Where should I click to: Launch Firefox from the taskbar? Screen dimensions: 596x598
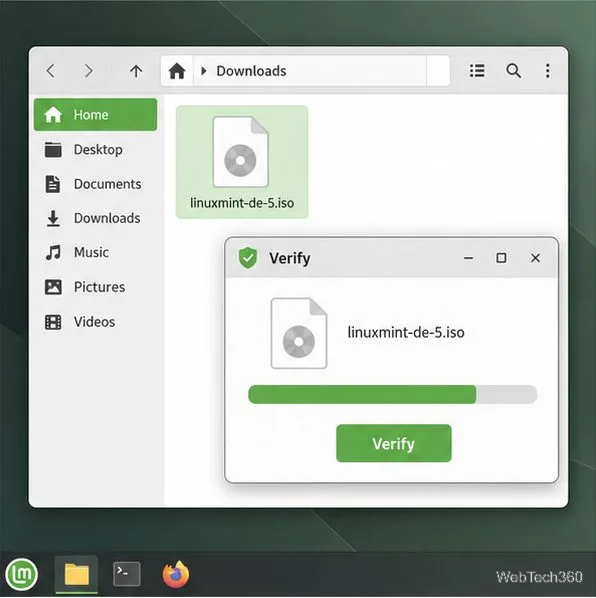pos(176,574)
